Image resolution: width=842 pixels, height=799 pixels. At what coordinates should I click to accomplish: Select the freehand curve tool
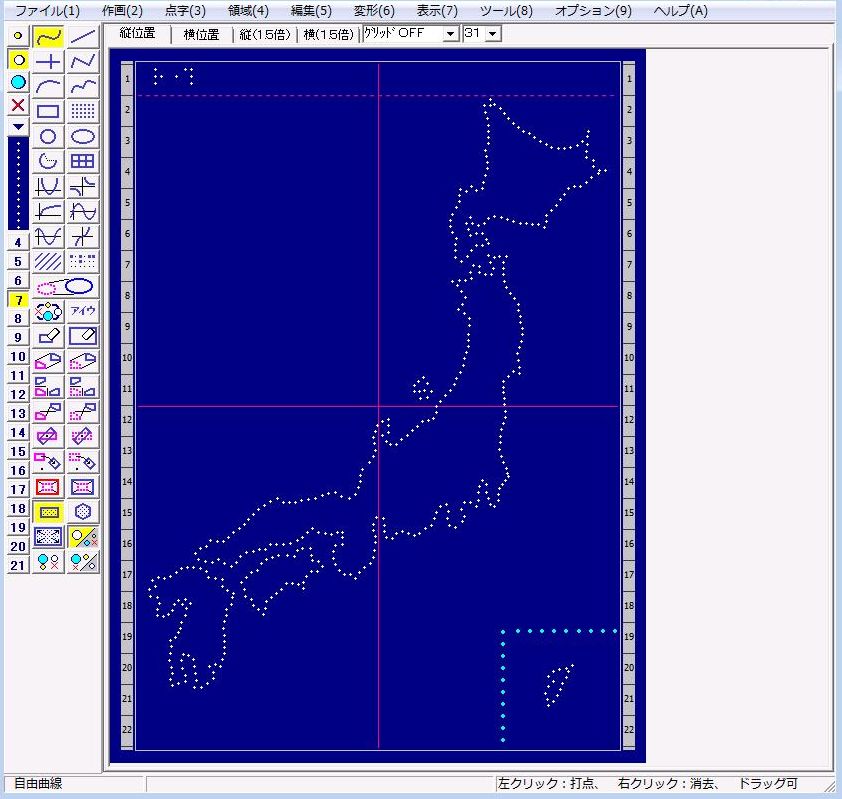[48, 37]
